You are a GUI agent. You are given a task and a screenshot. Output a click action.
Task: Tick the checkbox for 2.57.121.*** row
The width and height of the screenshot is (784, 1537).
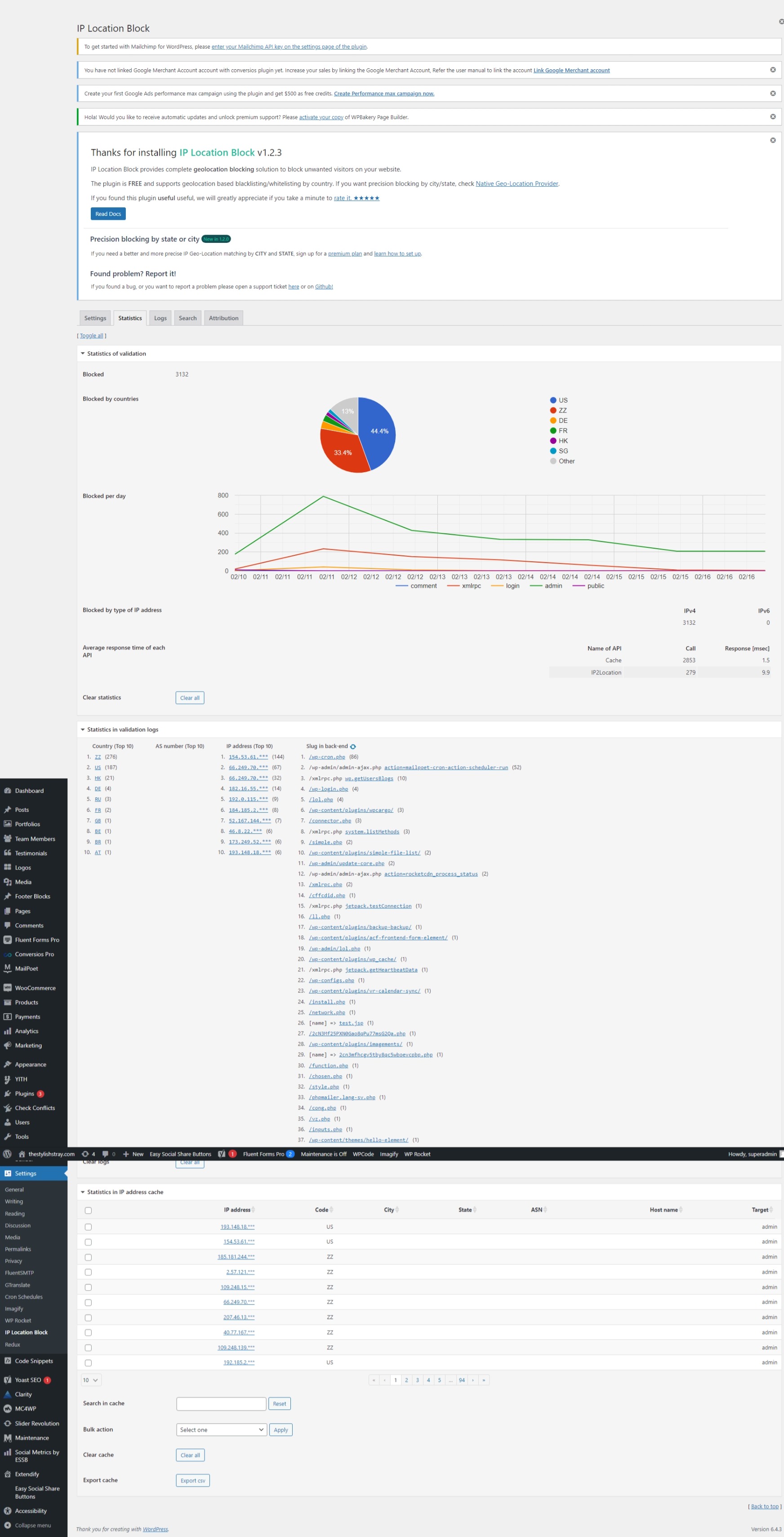click(x=88, y=1273)
